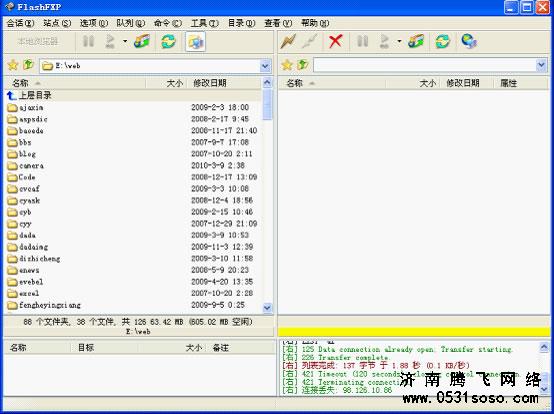
Task: Select the enews folder
Action: coord(24,270)
